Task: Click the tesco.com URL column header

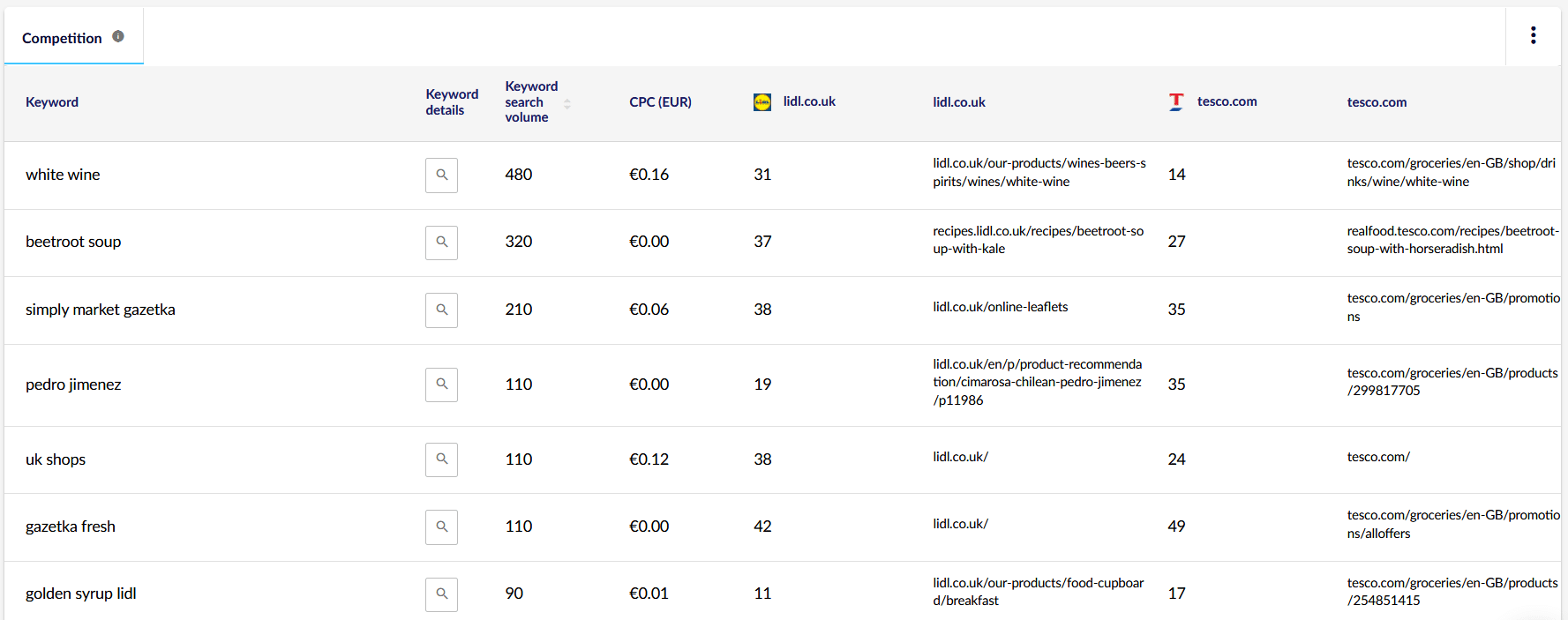Action: click(x=1377, y=102)
